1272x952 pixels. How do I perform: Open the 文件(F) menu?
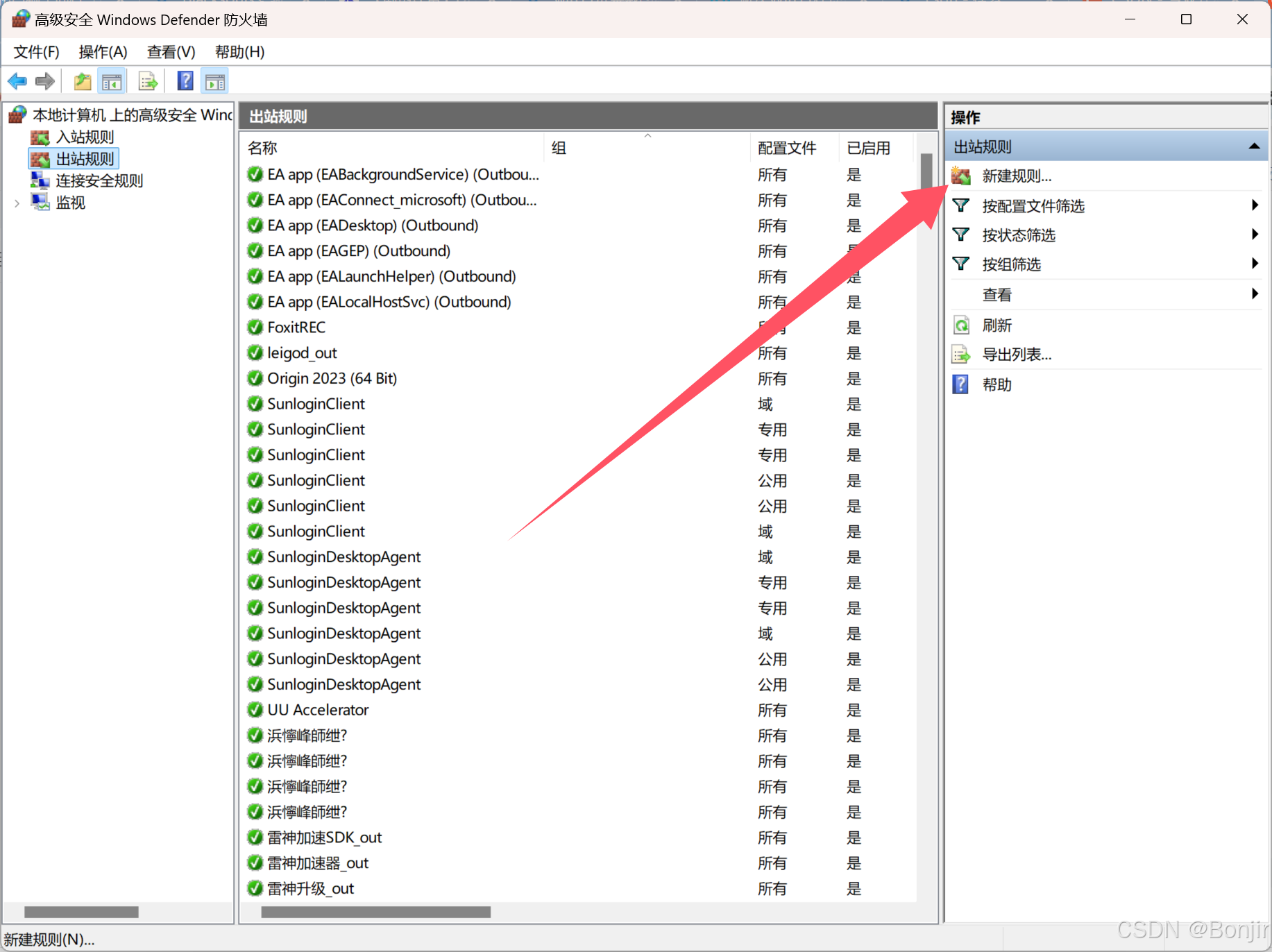[x=37, y=52]
